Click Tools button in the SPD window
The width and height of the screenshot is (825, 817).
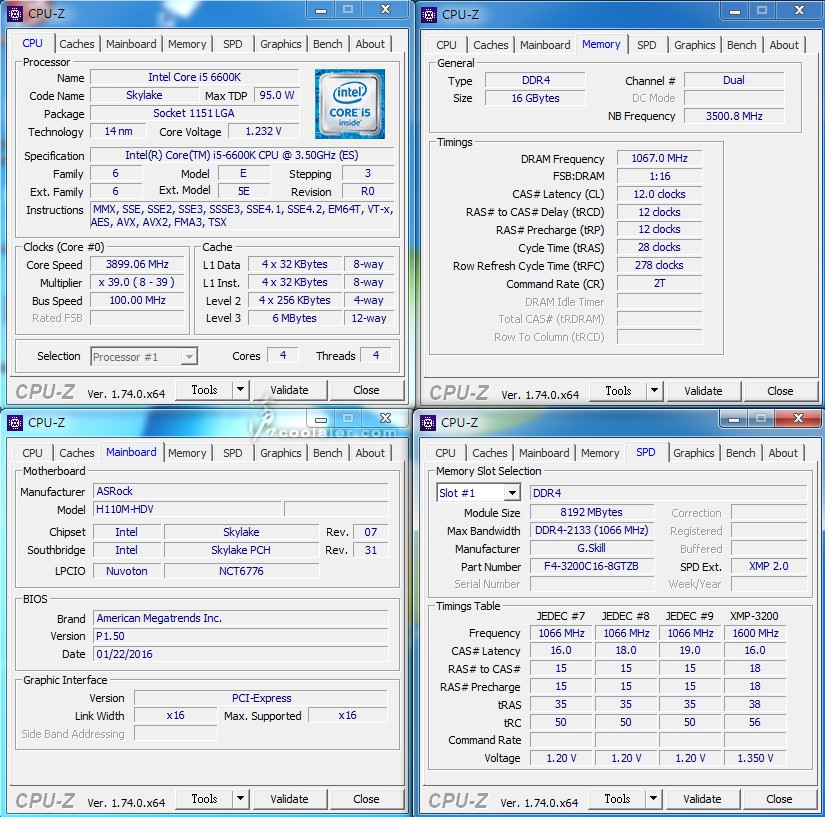click(x=617, y=799)
